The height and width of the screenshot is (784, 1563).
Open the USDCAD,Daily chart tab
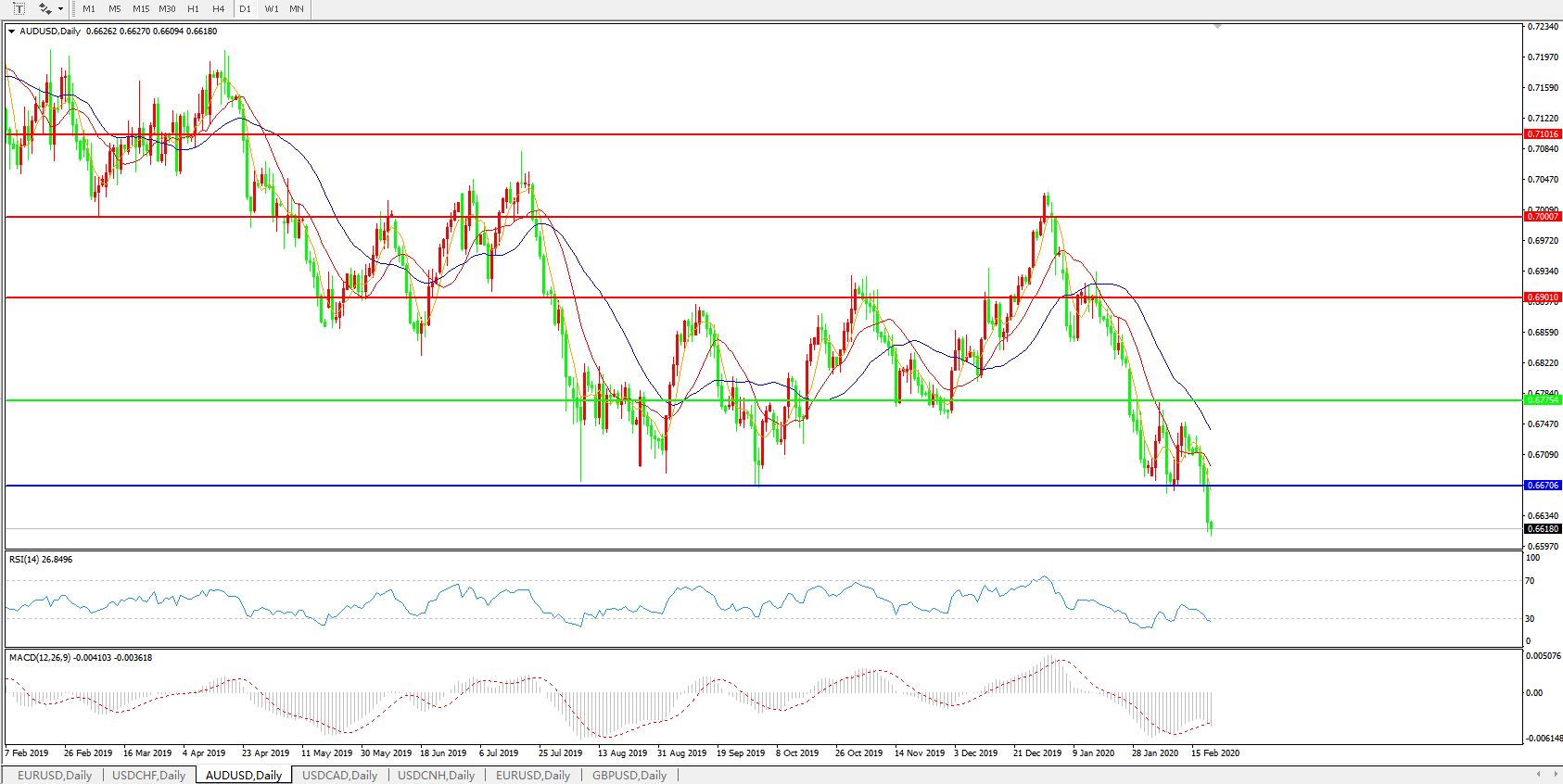pos(339,775)
